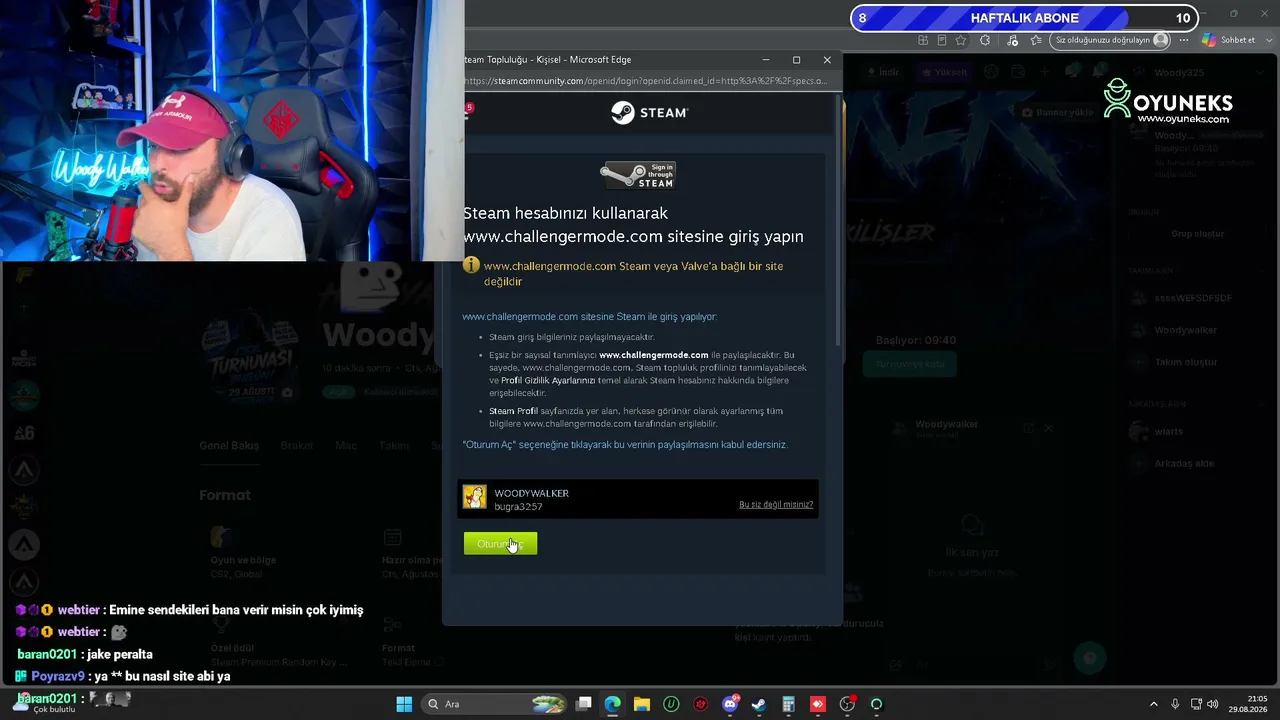Click the 'Sign in through Steam' badge
This screenshot has width=1280, height=720.
pos(638,175)
